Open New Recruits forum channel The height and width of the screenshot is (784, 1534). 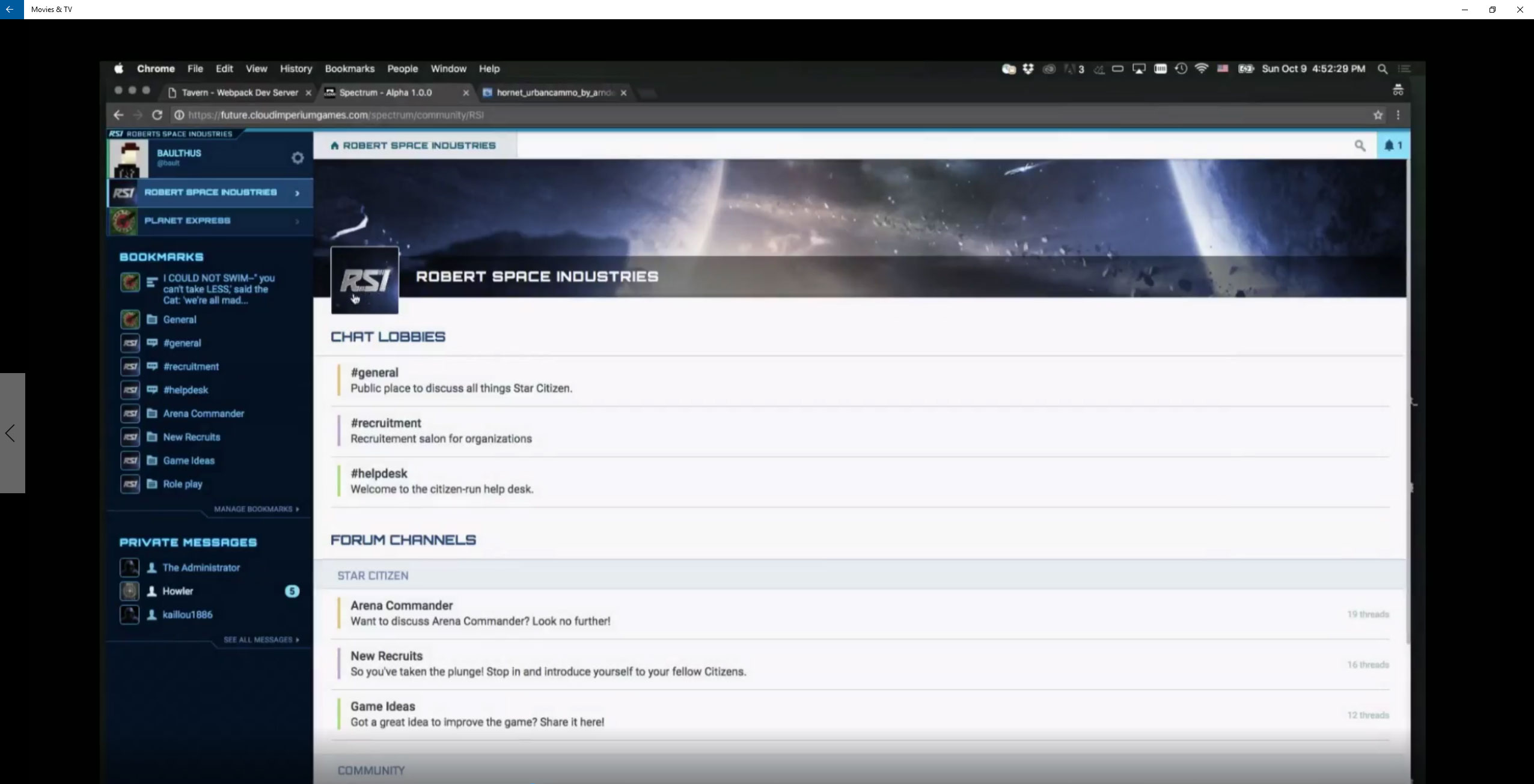860,664
